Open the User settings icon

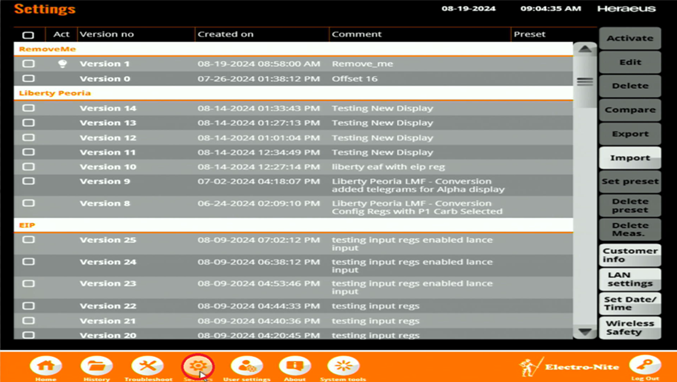point(247,366)
